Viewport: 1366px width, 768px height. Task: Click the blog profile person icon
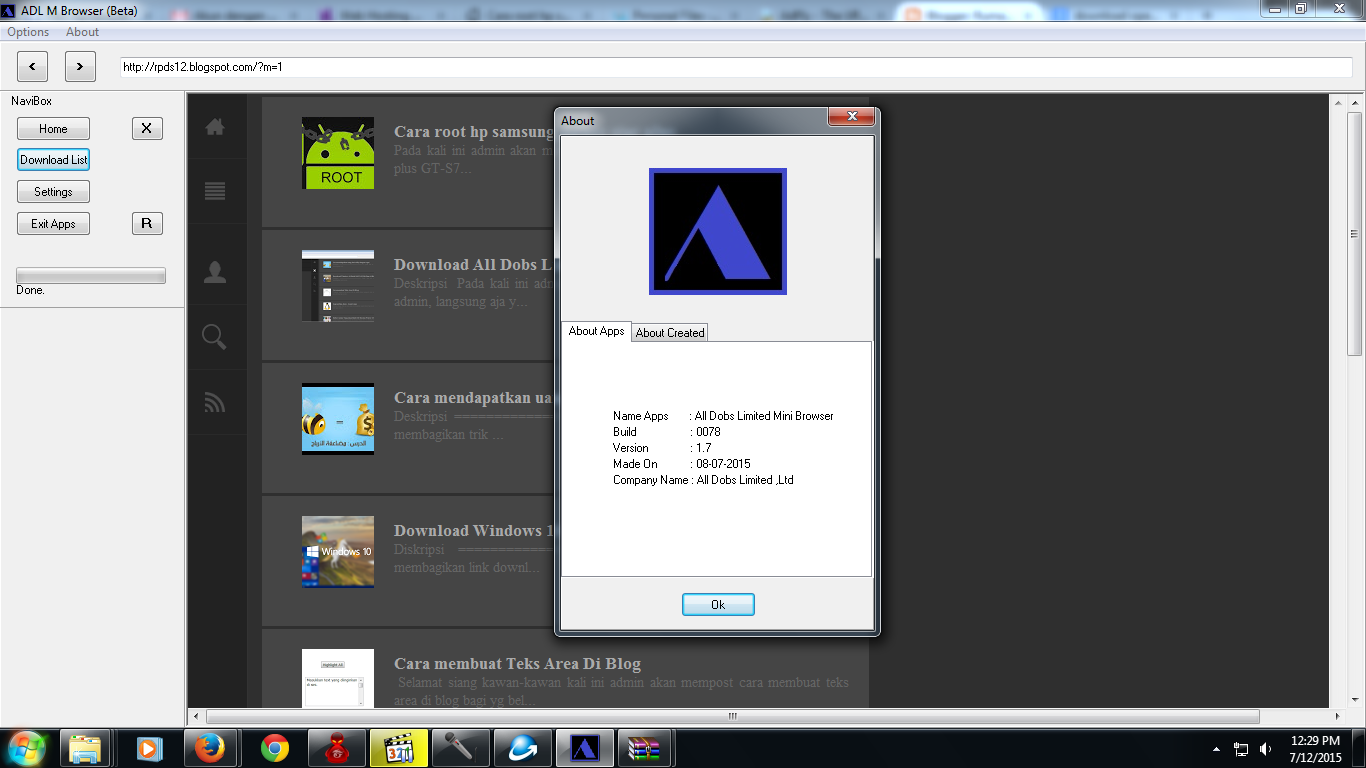coord(215,272)
